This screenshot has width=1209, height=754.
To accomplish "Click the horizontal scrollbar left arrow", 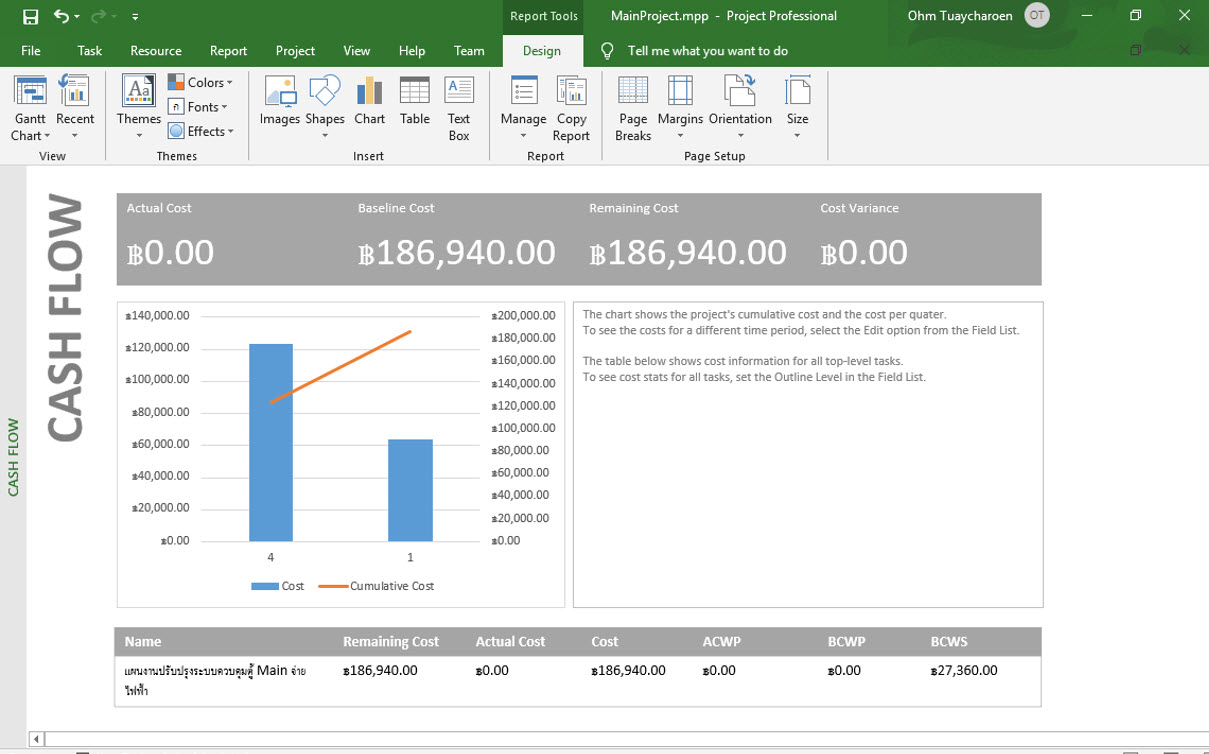I will [x=36, y=737].
